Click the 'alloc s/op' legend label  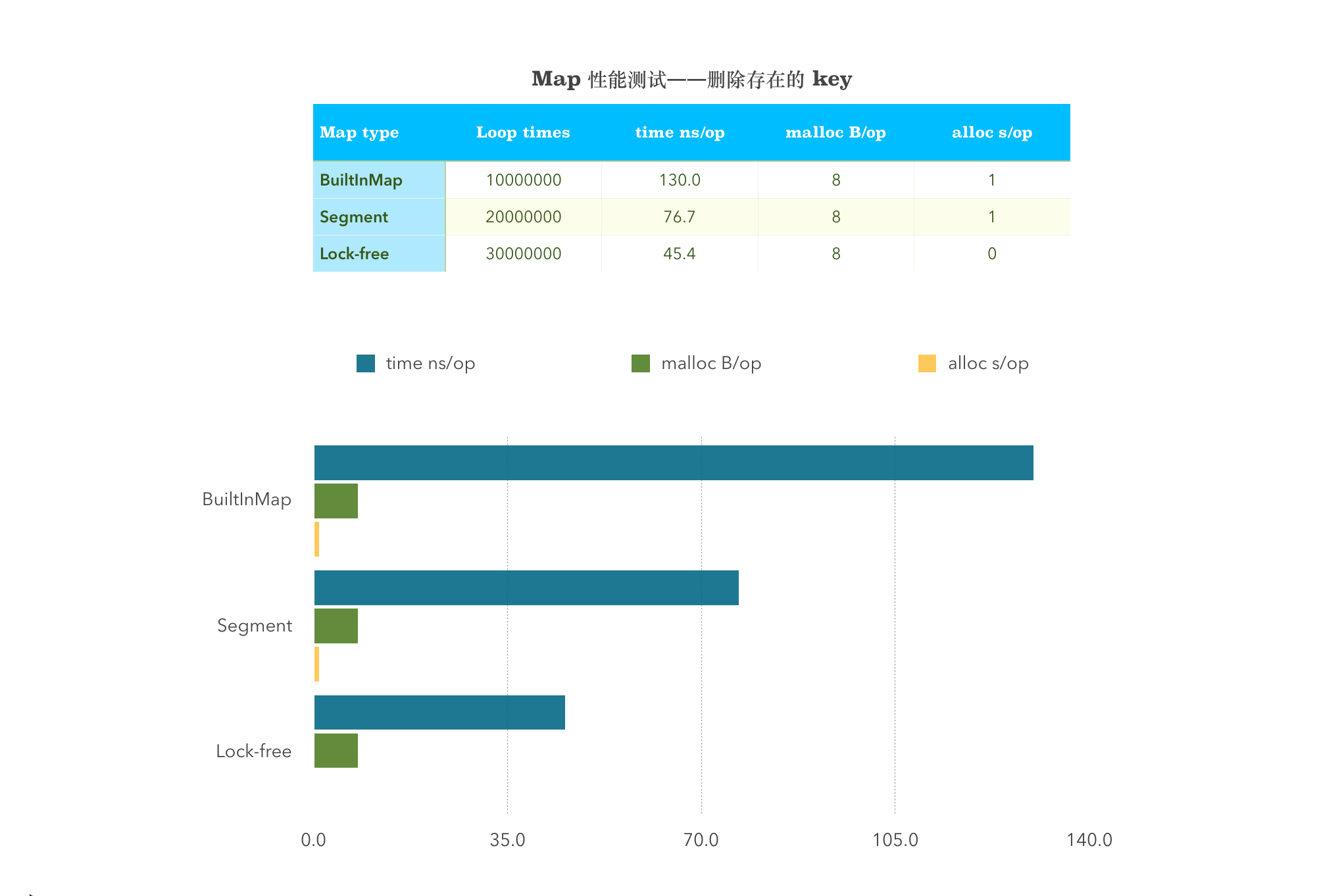click(x=988, y=363)
